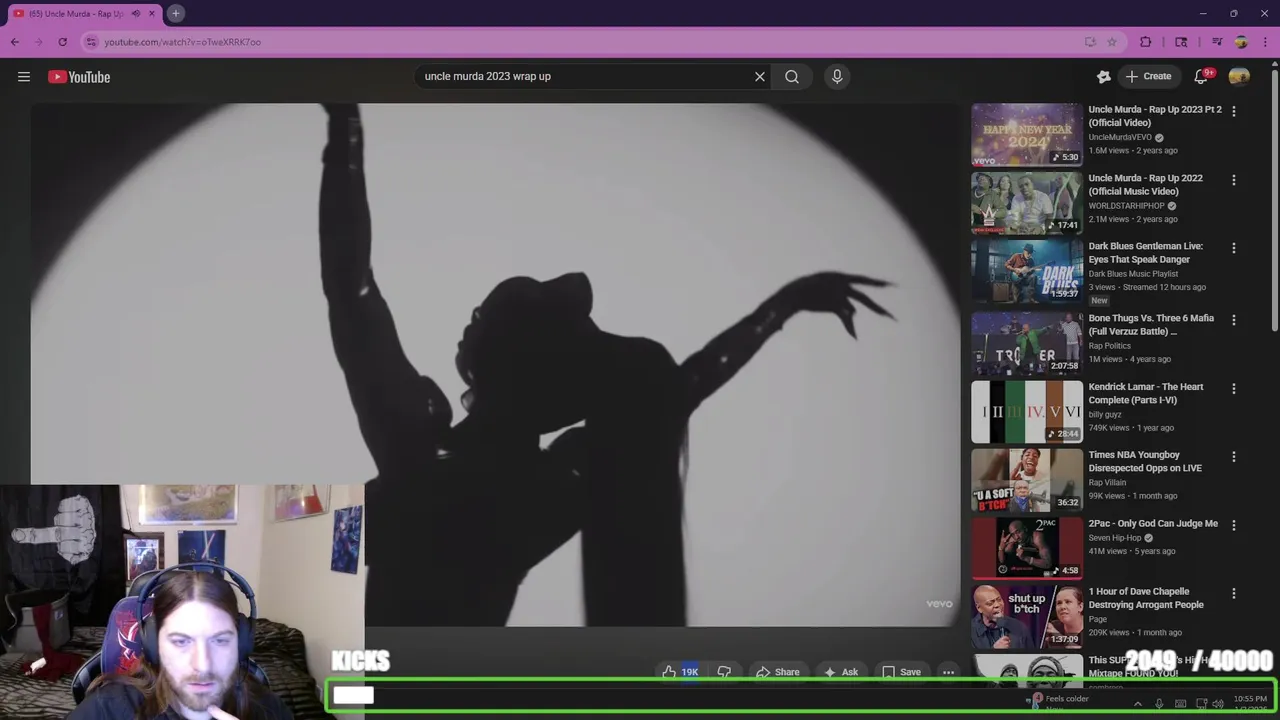Viewport: 1280px width, 720px height.
Task: Focus the browser address bar URL
Action: click(183, 42)
